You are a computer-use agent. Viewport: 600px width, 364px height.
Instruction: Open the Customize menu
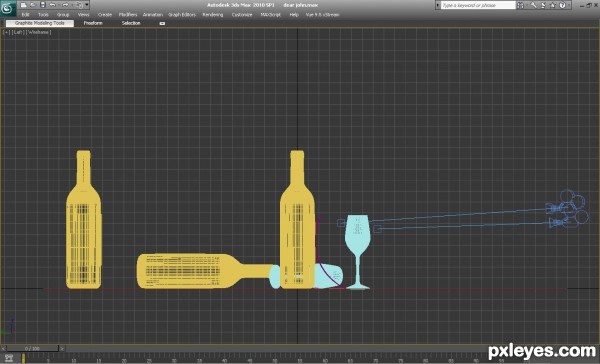[242, 15]
